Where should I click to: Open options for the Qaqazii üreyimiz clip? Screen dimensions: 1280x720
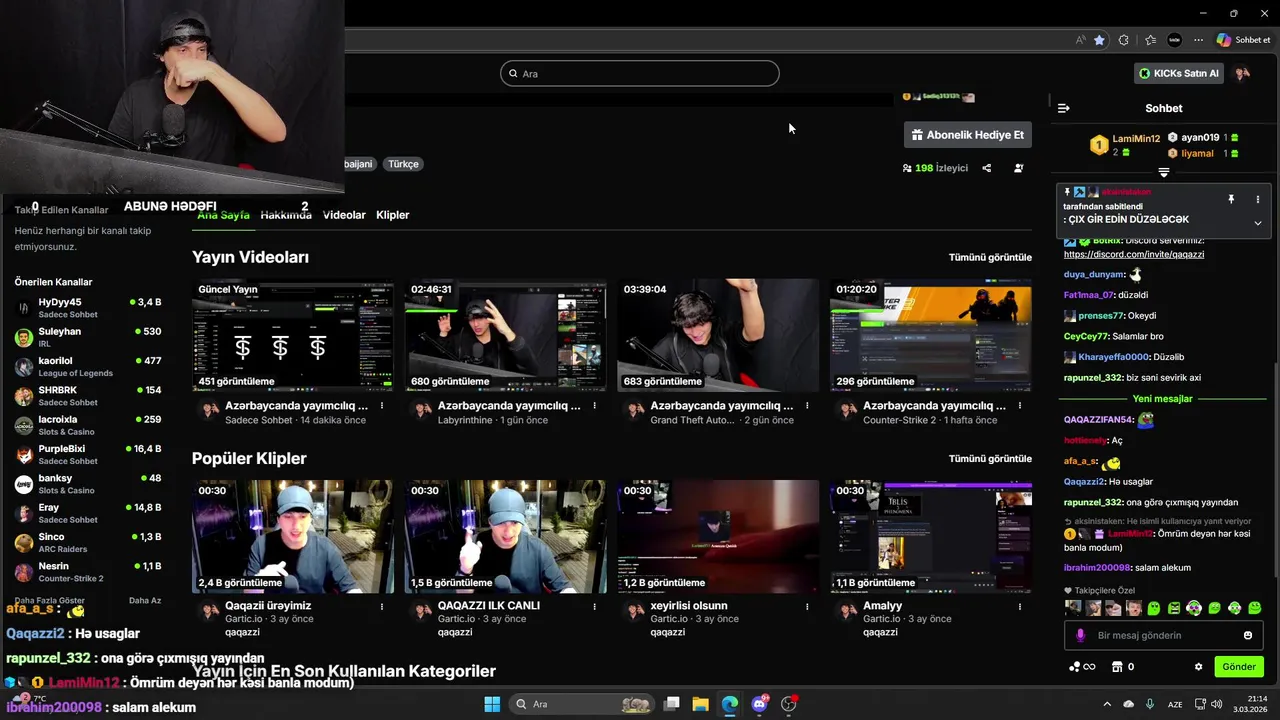(381, 606)
